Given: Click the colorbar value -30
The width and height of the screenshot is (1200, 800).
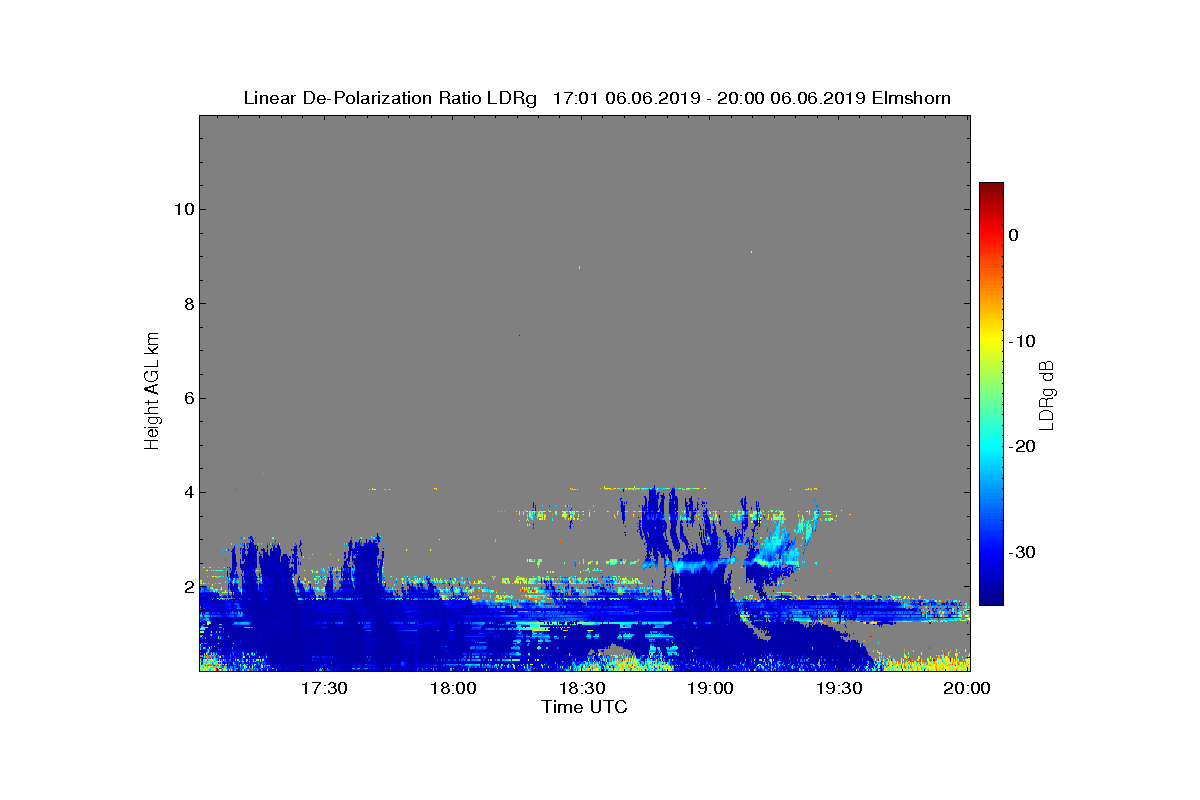Looking at the screenshot, I should (x=1022, y=552).
